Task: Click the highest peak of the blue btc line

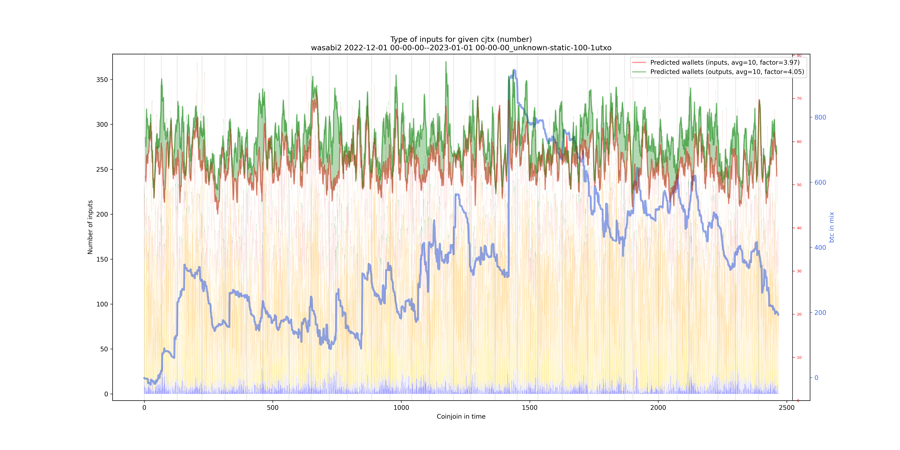Action: [x=514, y=71]
